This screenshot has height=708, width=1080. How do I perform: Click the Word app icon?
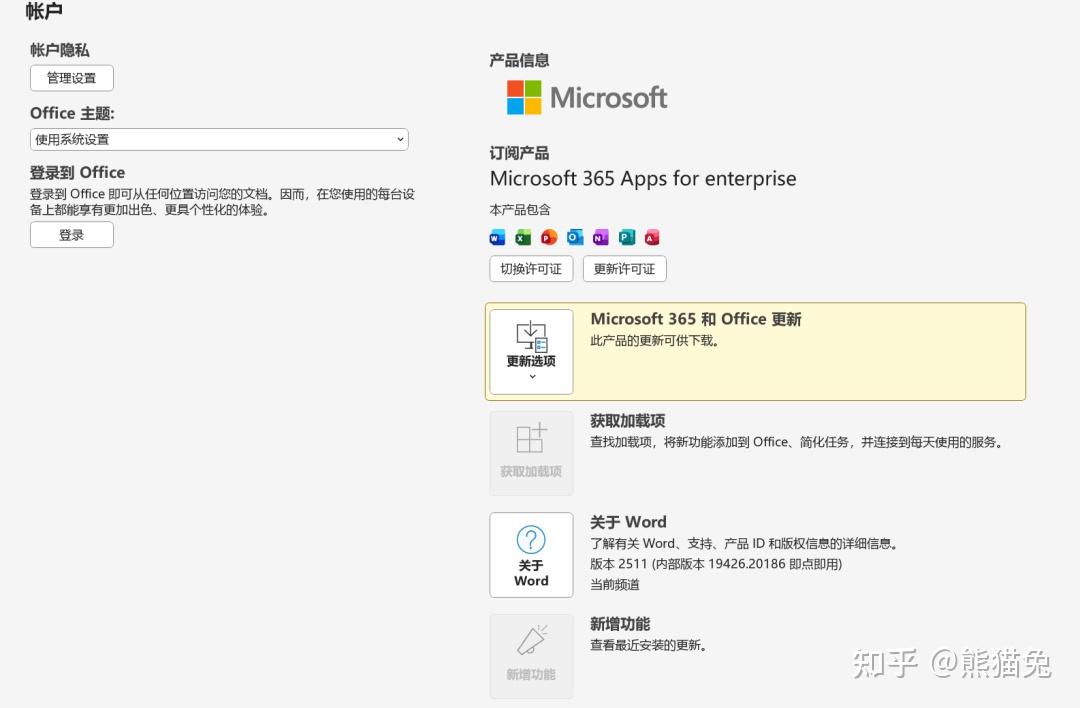click(497, 238)
